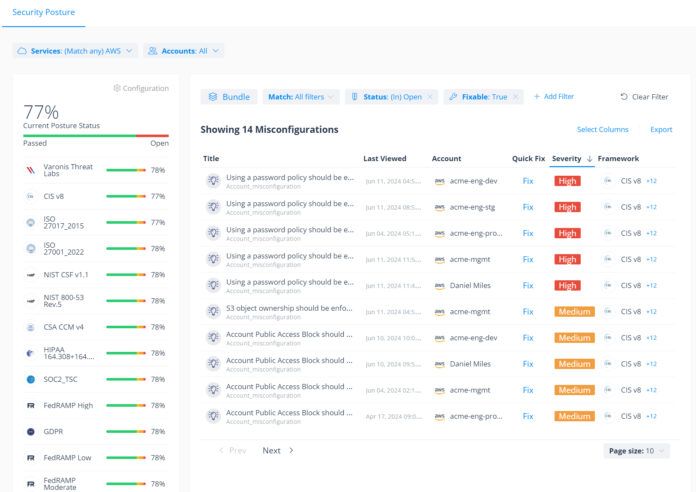Open the Accounts All filter dropdown
This screenshot has height=492, width=696.
coord(184,51)
